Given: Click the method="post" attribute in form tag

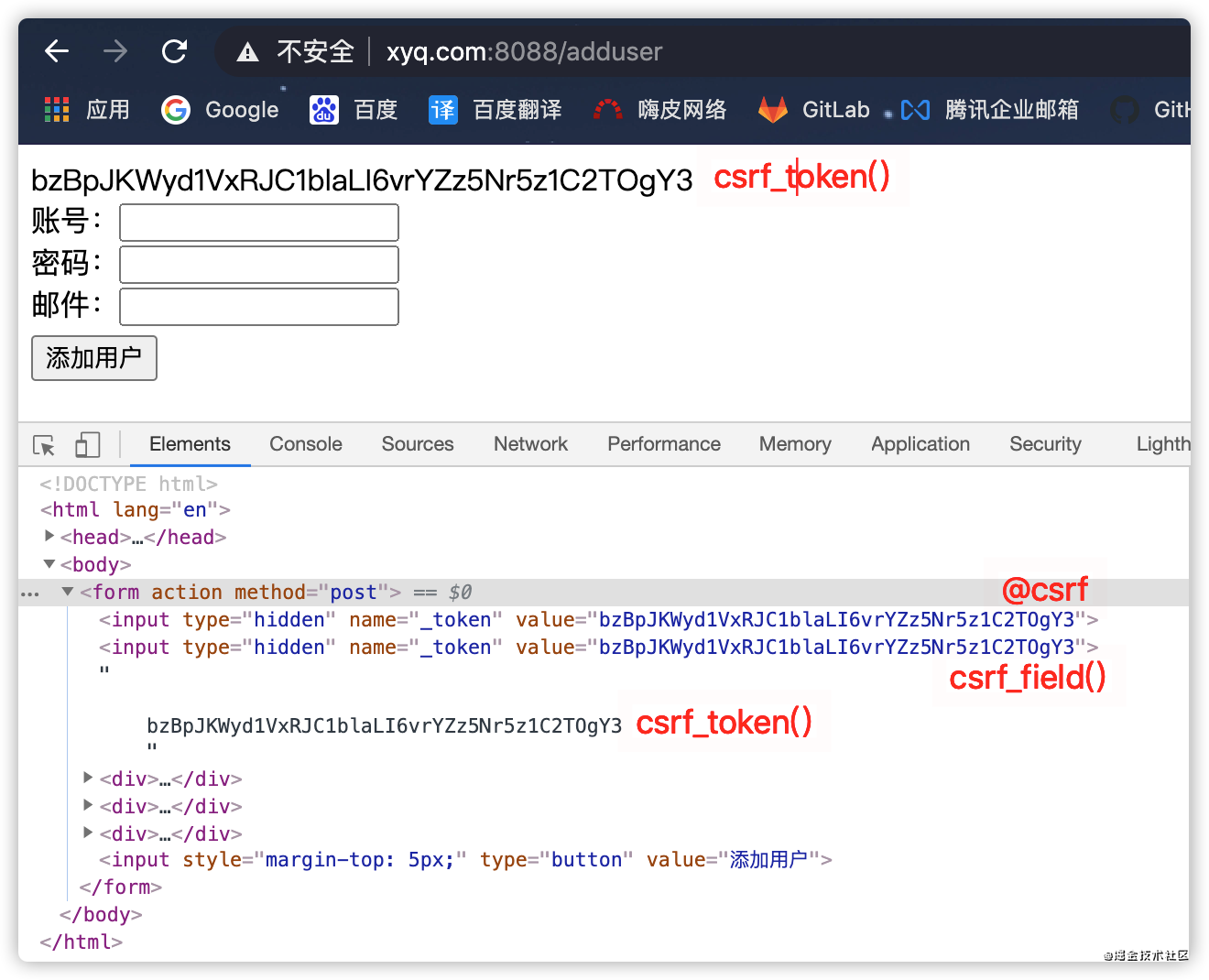Looking at the screenshot, I should [311, 593].
